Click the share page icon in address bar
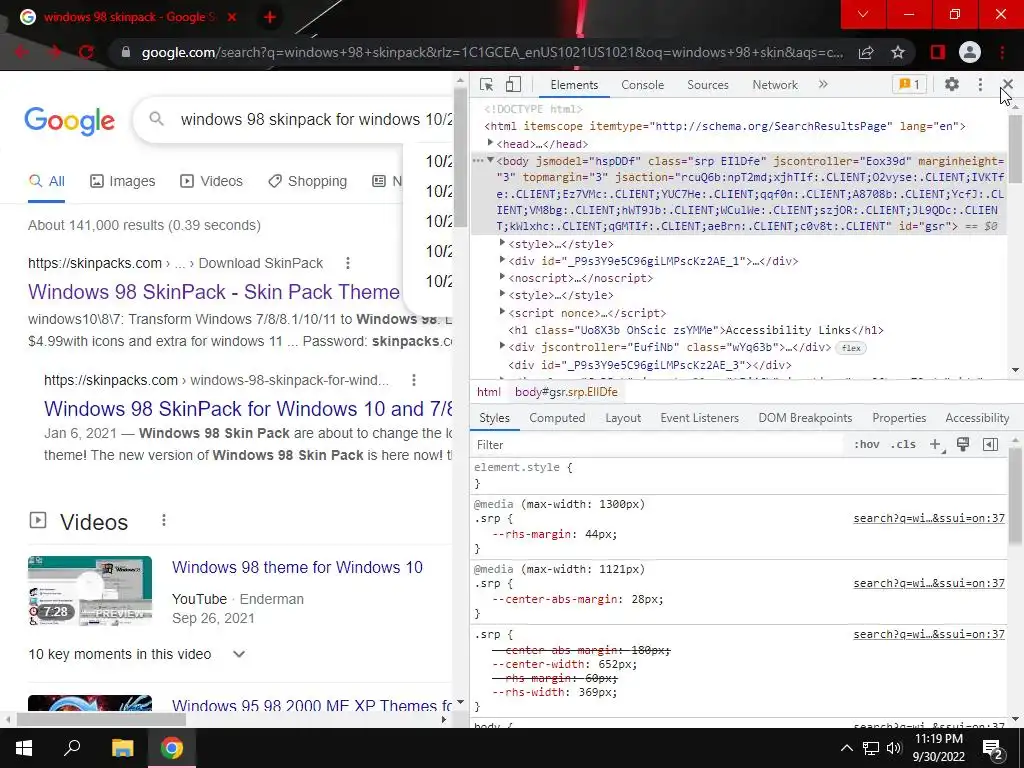Screen dimensions: 1024x768 (866, 52)
